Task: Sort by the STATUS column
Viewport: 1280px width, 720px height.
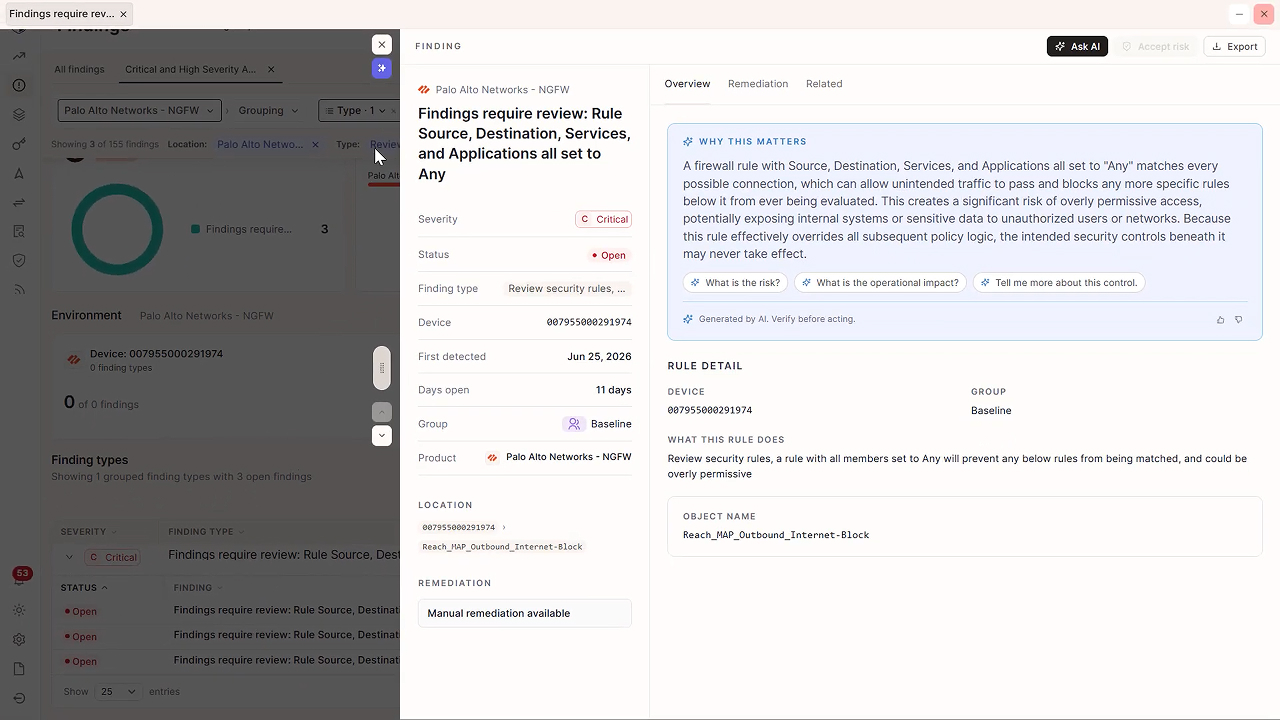Action: pos(84,588)
